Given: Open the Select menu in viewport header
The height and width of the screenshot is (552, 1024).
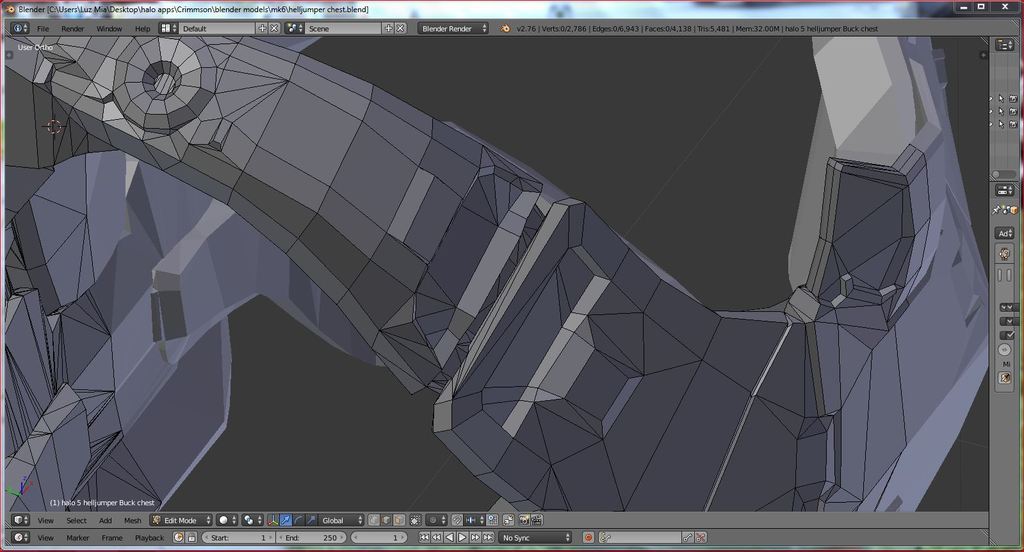Looking at the screenshot, I should (76, 520).
